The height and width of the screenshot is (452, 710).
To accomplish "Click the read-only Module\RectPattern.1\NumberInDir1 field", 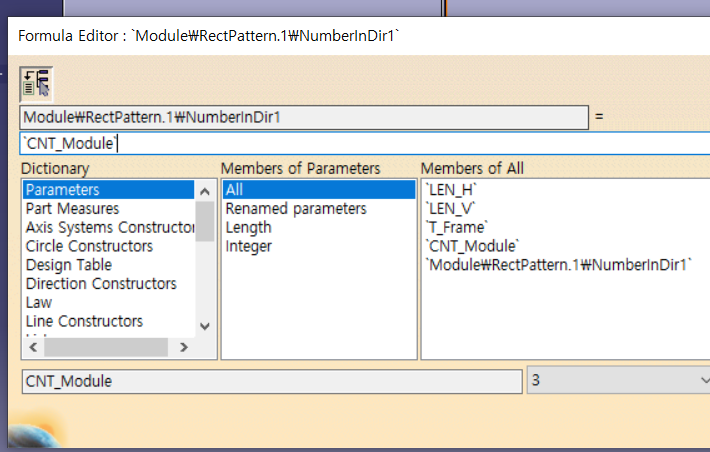I will pos(304,117).
